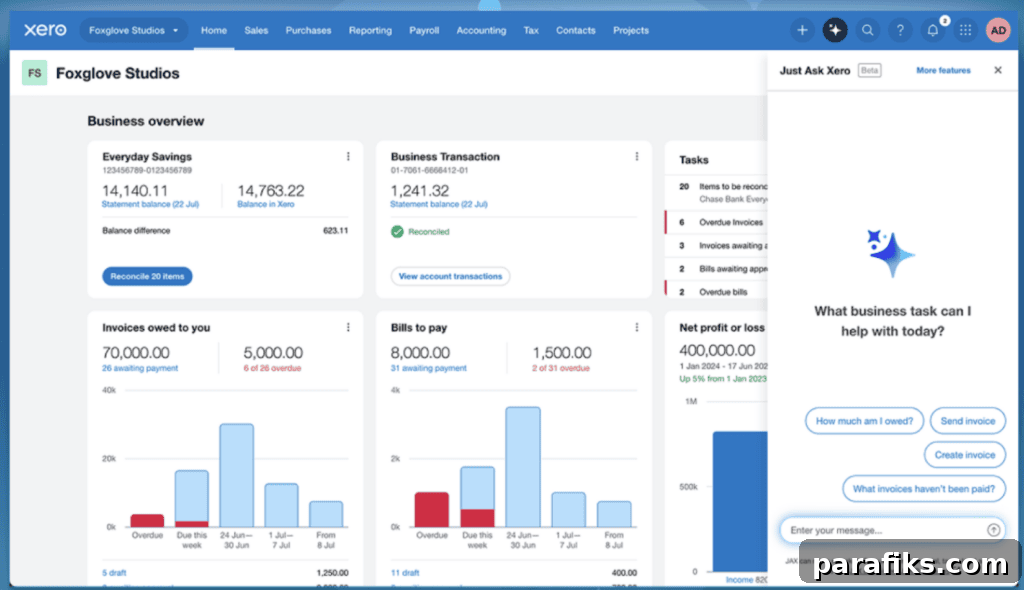Open the help question mark icon
Image resolution: width=1024 pixels, height=590 pixels.
[x=900, y=30]
